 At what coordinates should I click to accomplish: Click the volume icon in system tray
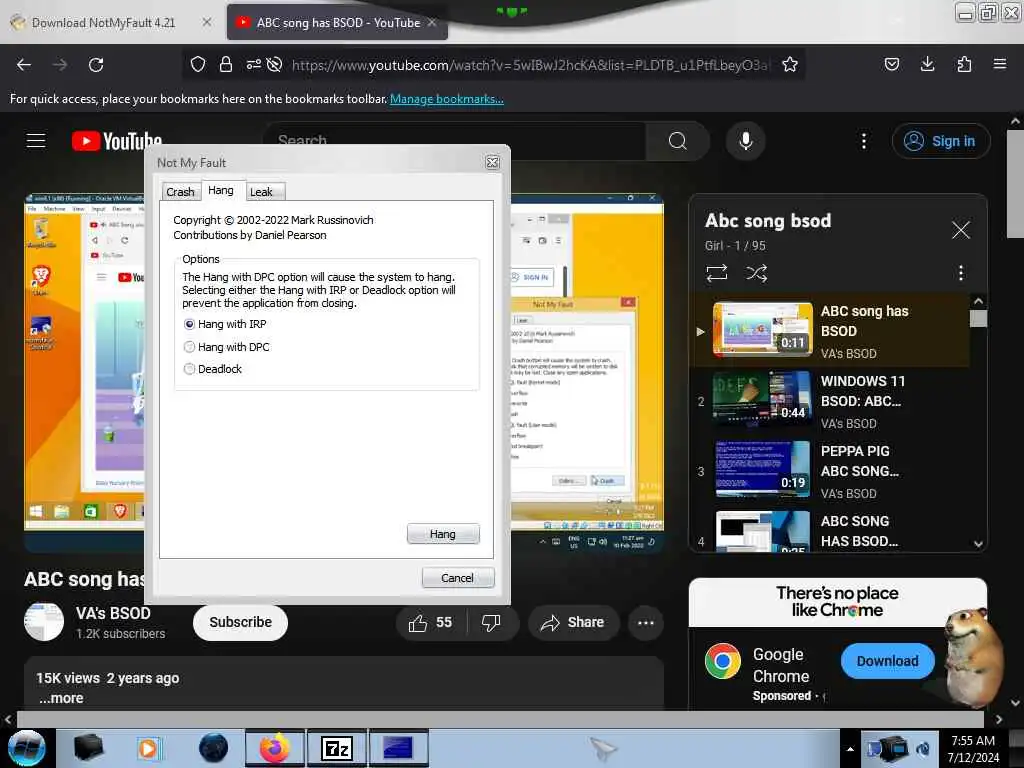tap(923, 749)
